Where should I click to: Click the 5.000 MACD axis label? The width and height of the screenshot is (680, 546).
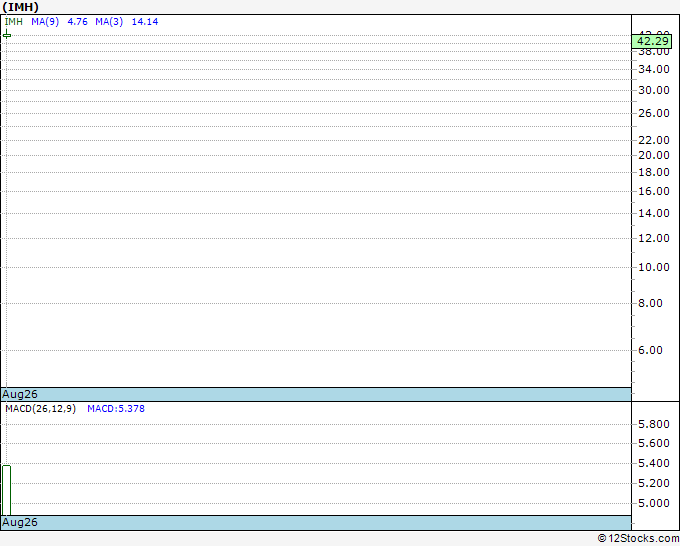click(x=654, y=503)
